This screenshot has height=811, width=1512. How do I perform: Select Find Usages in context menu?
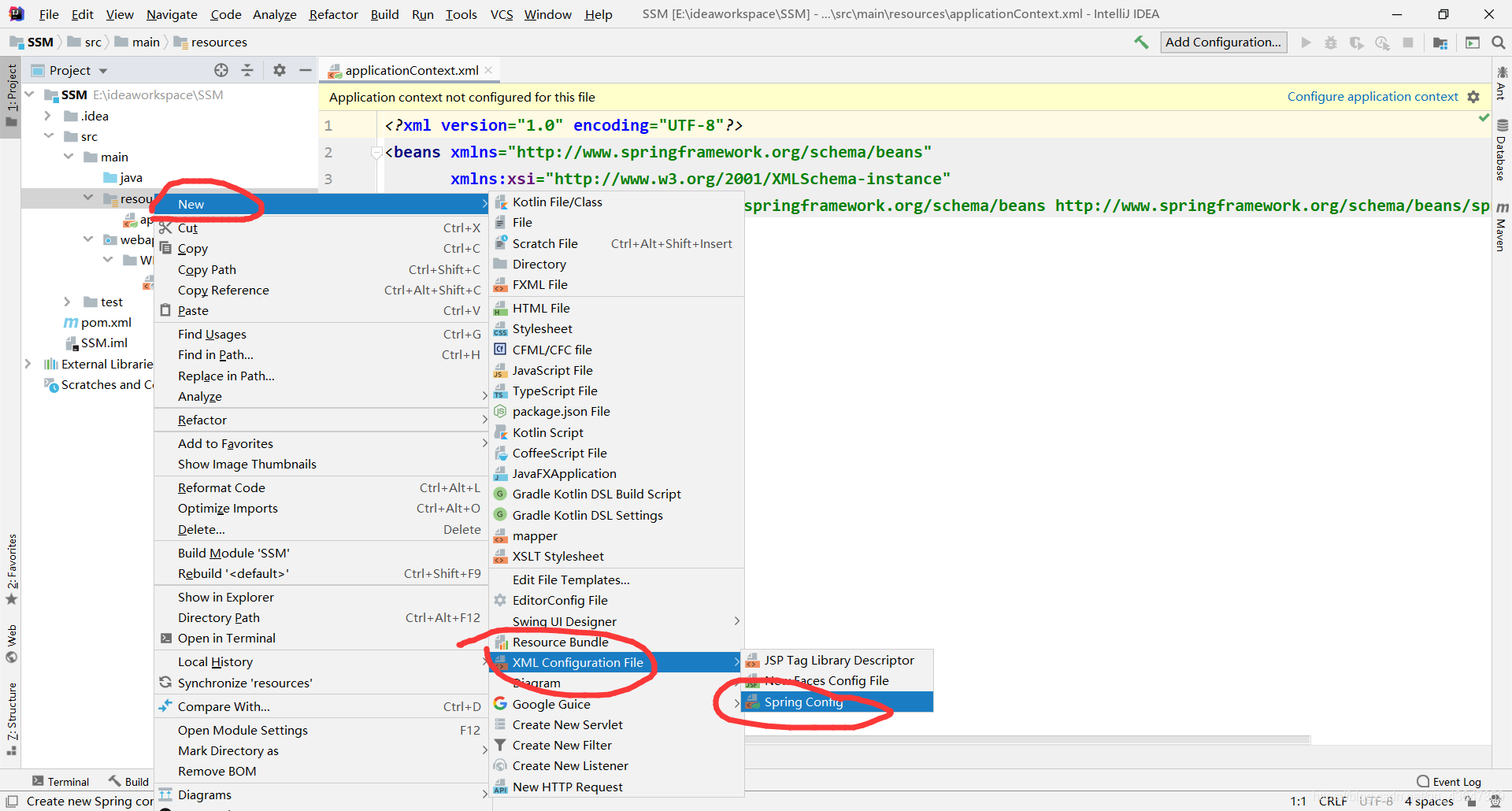pos(321,334)
